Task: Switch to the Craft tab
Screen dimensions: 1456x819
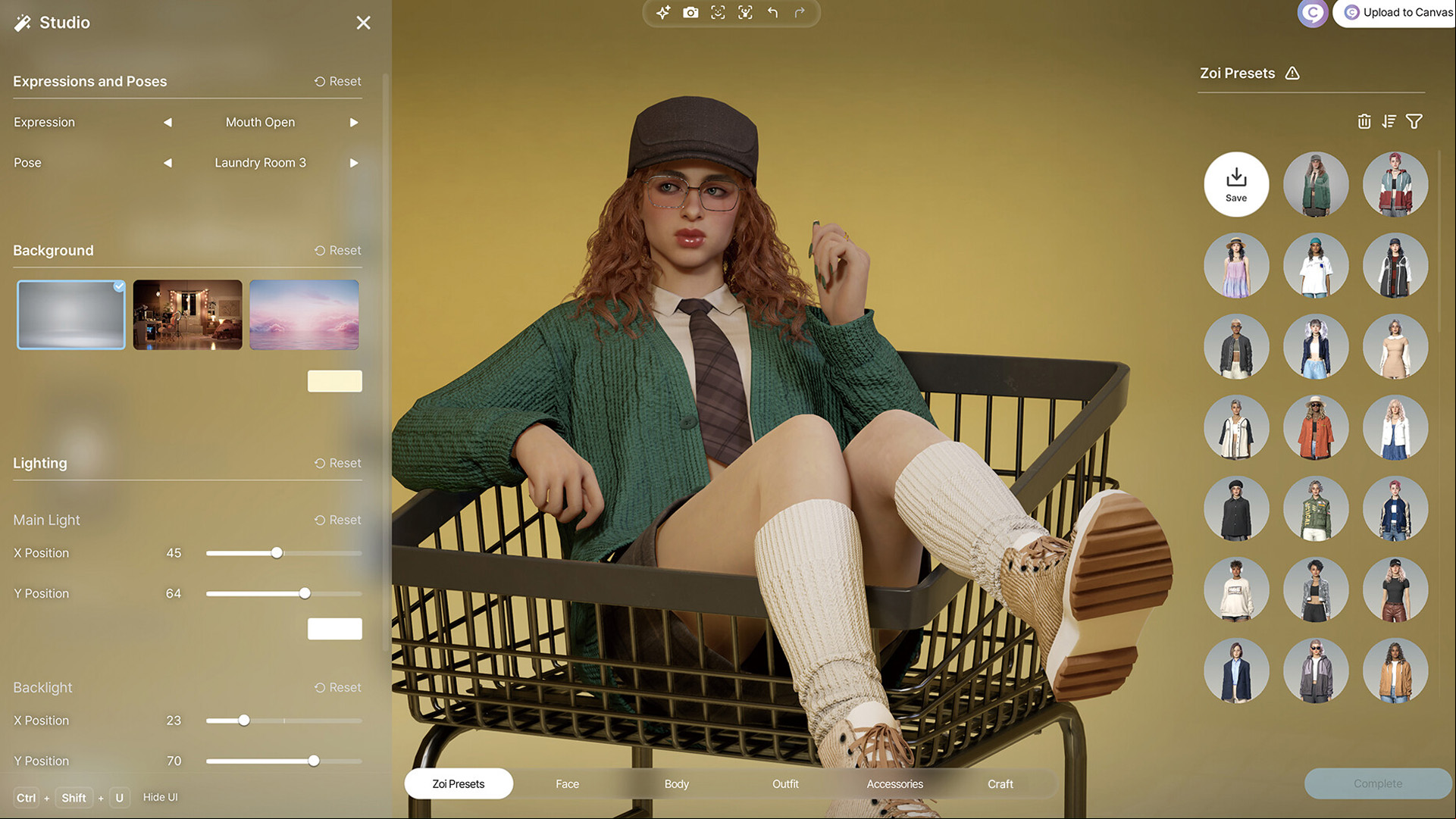Action: coord(1000,784)
